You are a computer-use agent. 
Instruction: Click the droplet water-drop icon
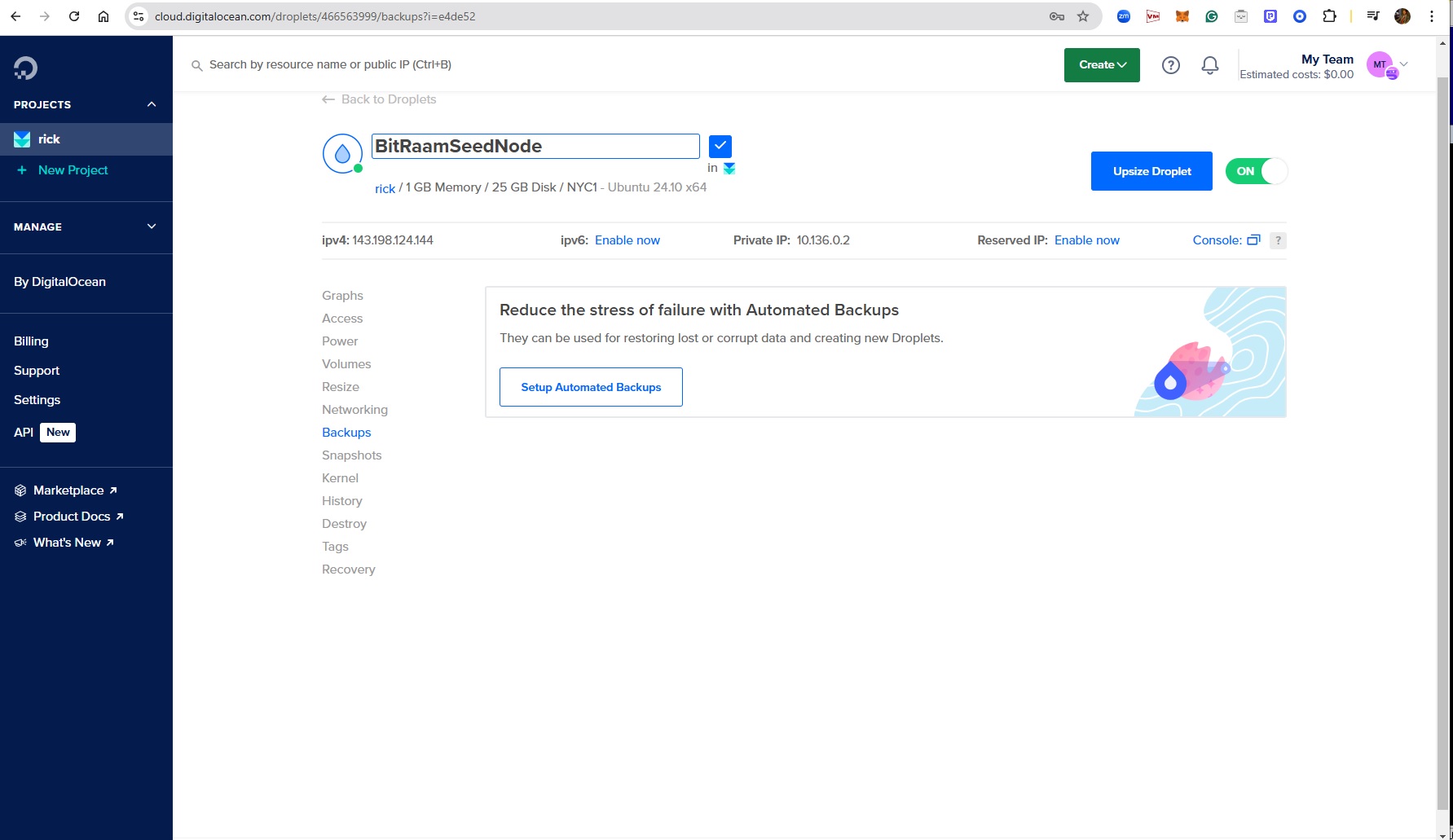tap(342, 153)
